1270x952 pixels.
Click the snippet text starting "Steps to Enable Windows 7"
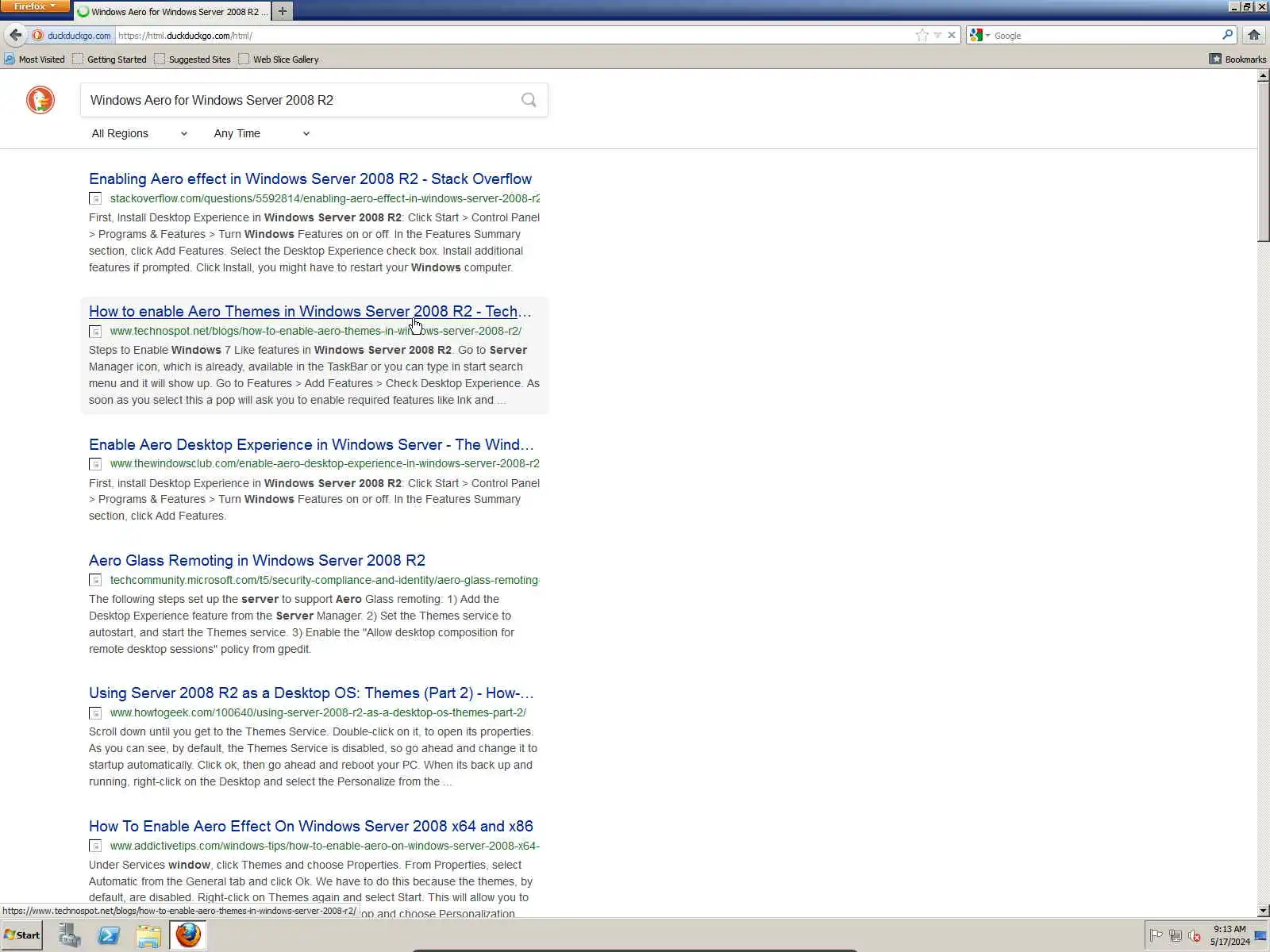[x=314, y=375]
